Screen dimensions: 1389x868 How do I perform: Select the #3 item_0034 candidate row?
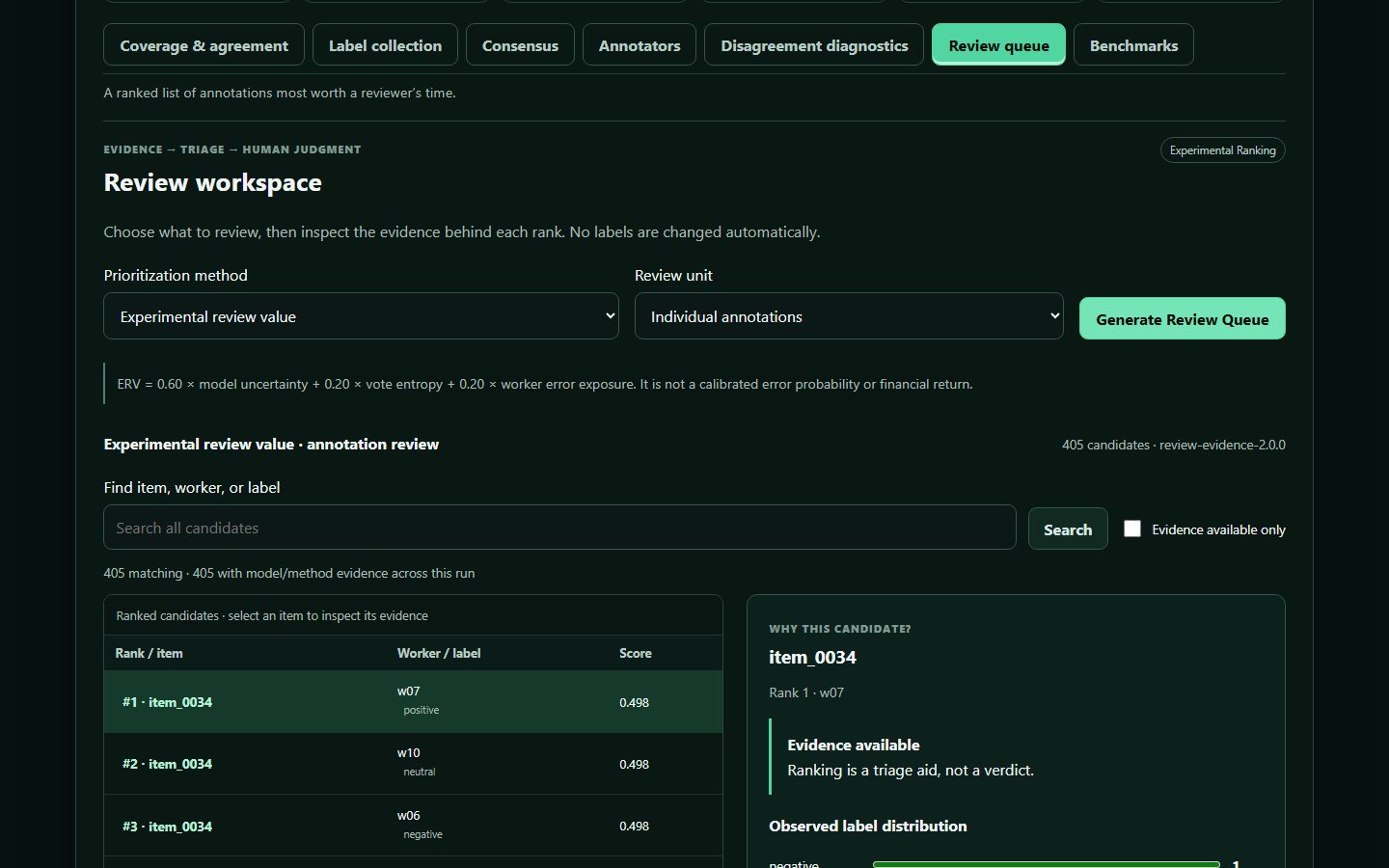(413, 826)
